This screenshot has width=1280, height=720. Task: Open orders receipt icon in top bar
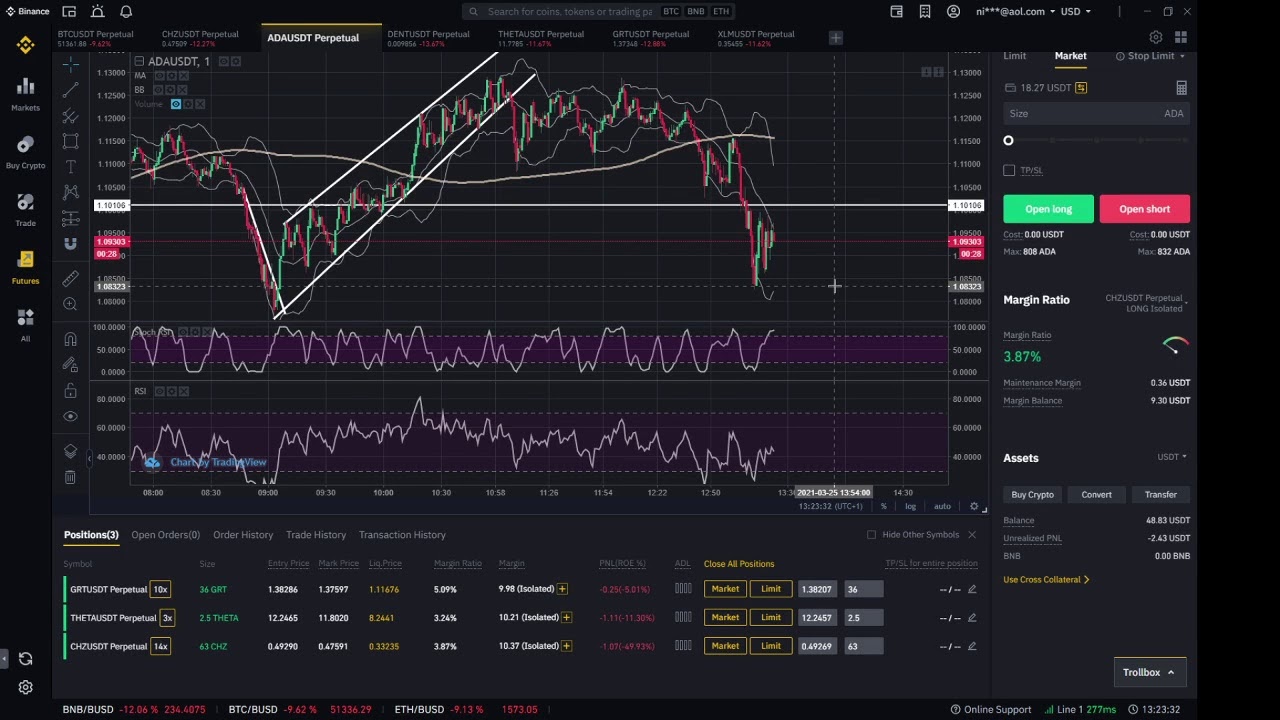(925, 11)
